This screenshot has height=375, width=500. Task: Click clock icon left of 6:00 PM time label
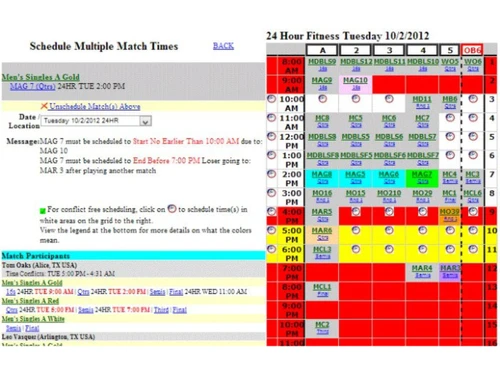[x=272, y=249]
